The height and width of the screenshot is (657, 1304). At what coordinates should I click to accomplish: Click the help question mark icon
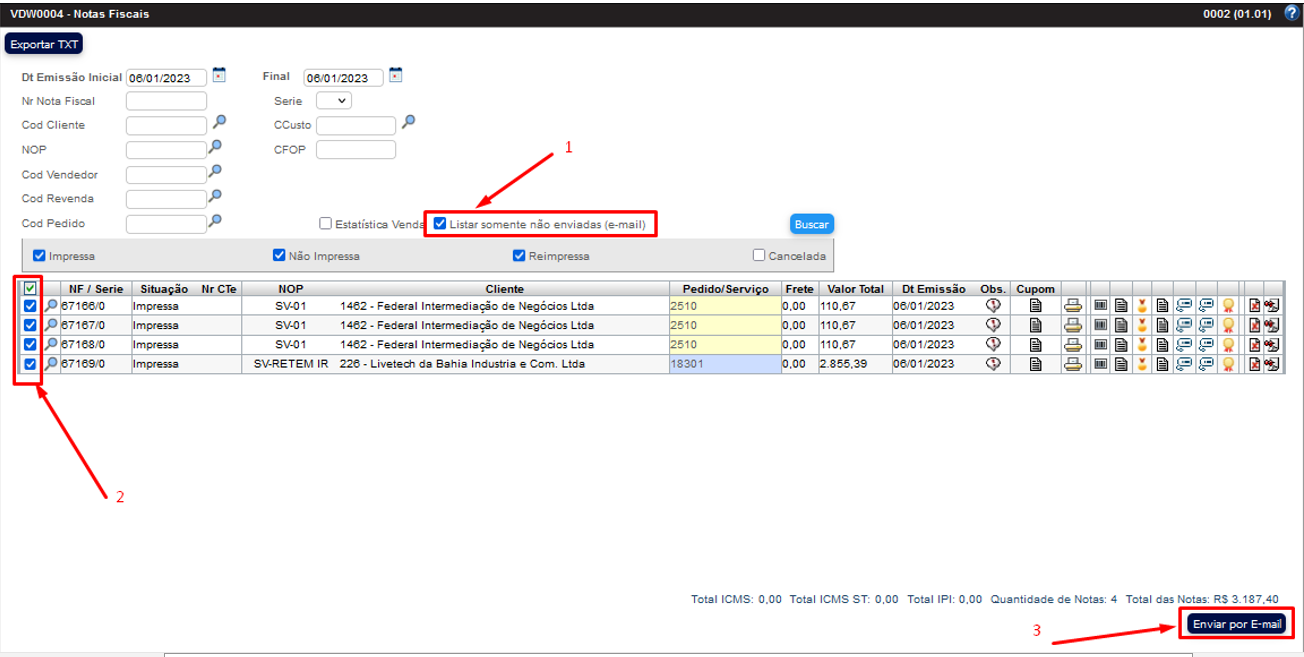[1291, 13]
